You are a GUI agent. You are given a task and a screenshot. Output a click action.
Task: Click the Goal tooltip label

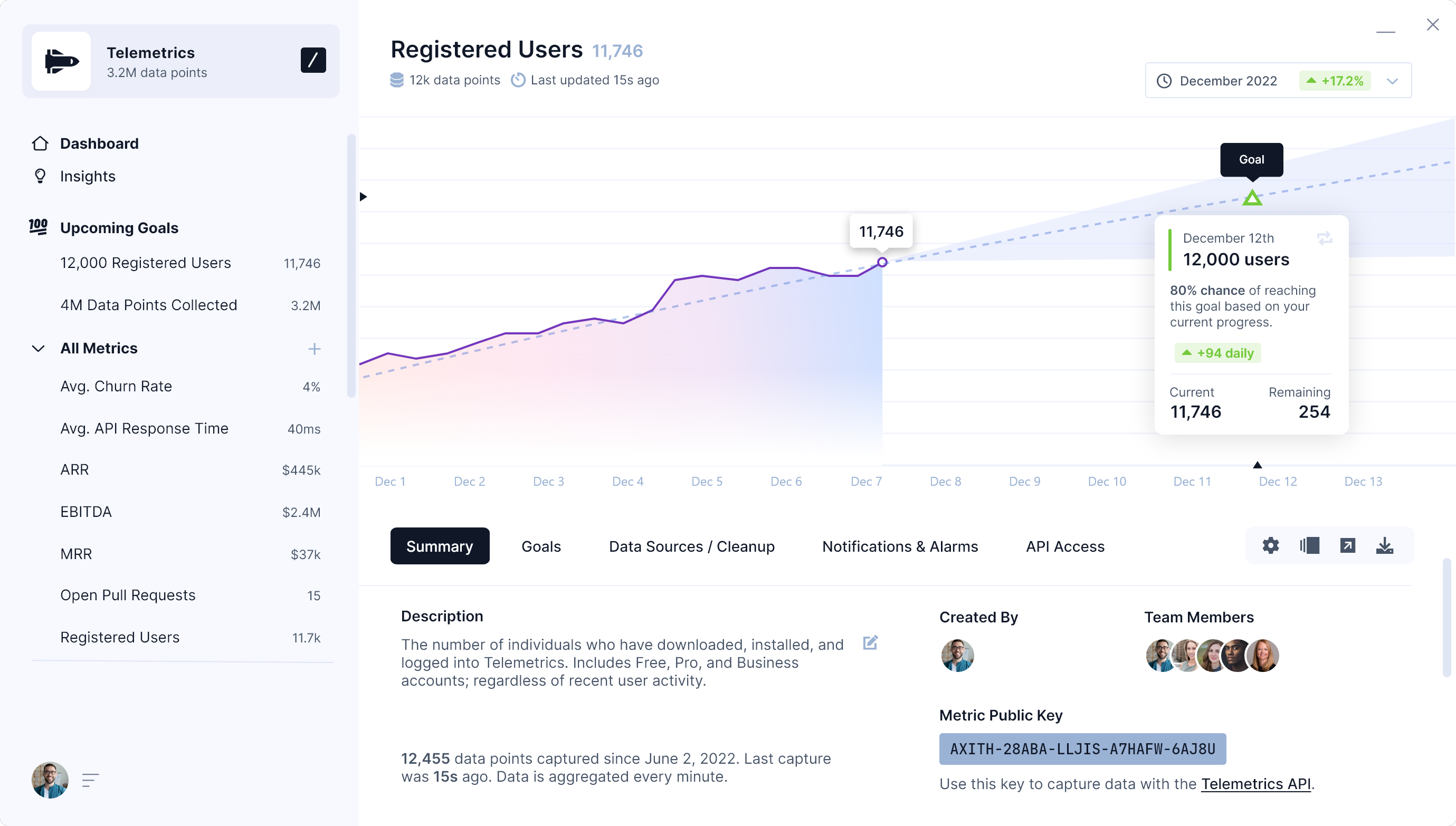(1251, 159)
